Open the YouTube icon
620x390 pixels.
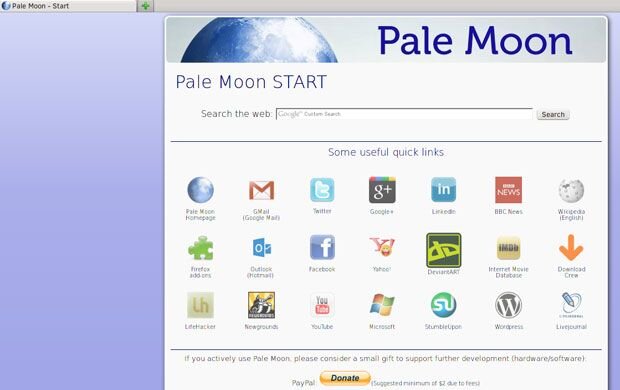click(x=322, y=305)
